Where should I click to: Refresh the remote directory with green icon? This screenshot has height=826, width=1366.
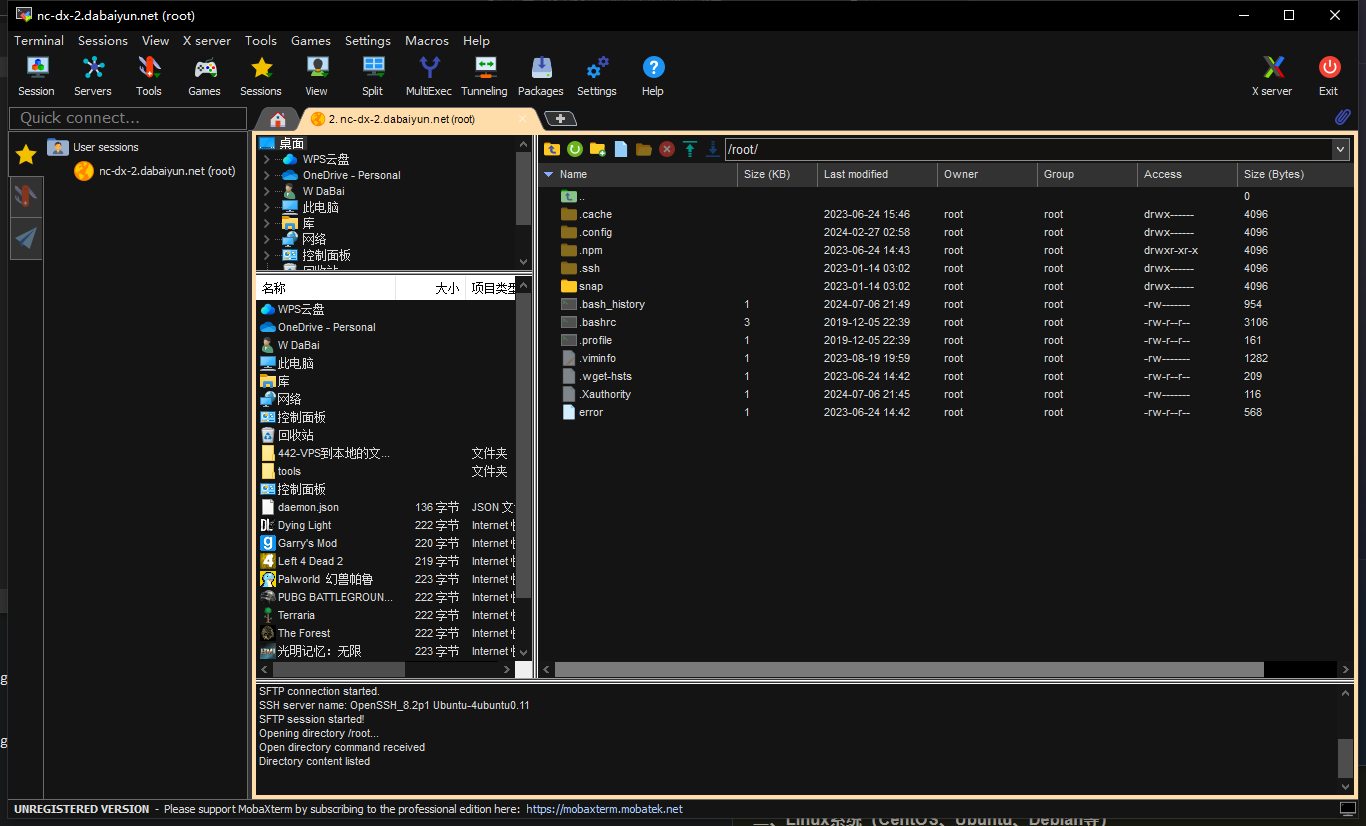click(x=575, y=149)
